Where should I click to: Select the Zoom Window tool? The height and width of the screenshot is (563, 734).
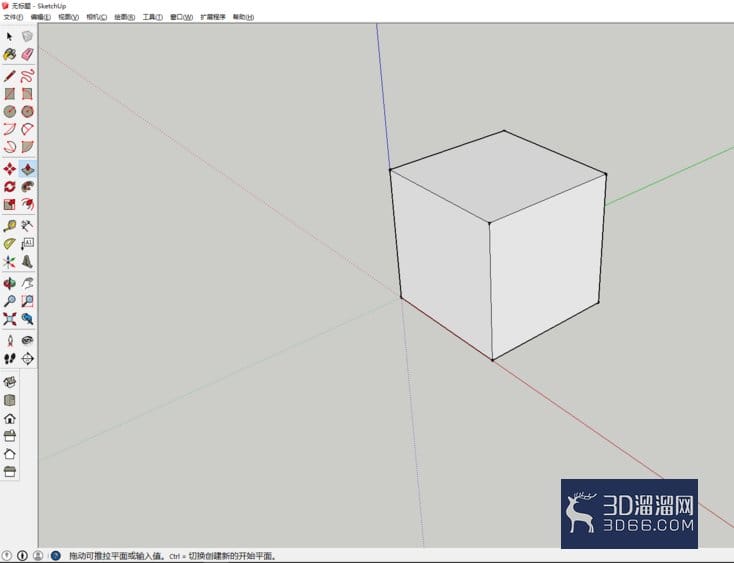pos(27,301)
